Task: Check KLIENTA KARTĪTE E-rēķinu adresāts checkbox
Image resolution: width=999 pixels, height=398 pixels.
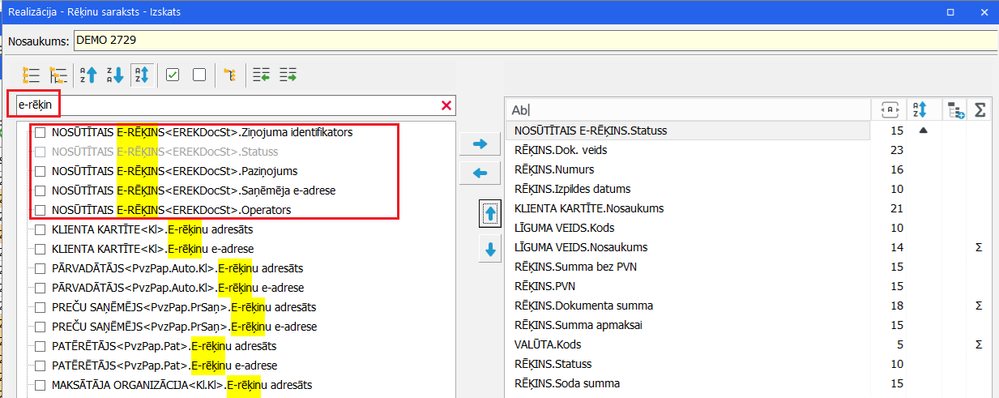Action: coord(40,229)
